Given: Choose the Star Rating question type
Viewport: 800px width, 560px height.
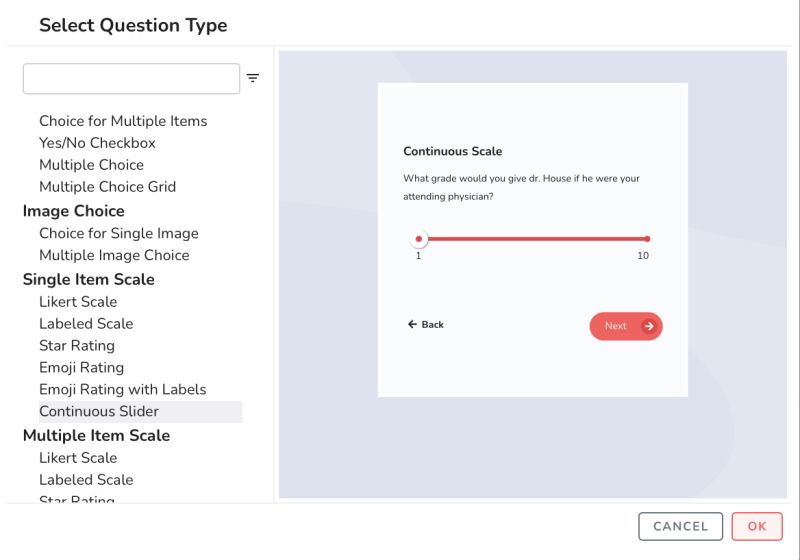Looking at the screenshot, I should tap(77, 346).
